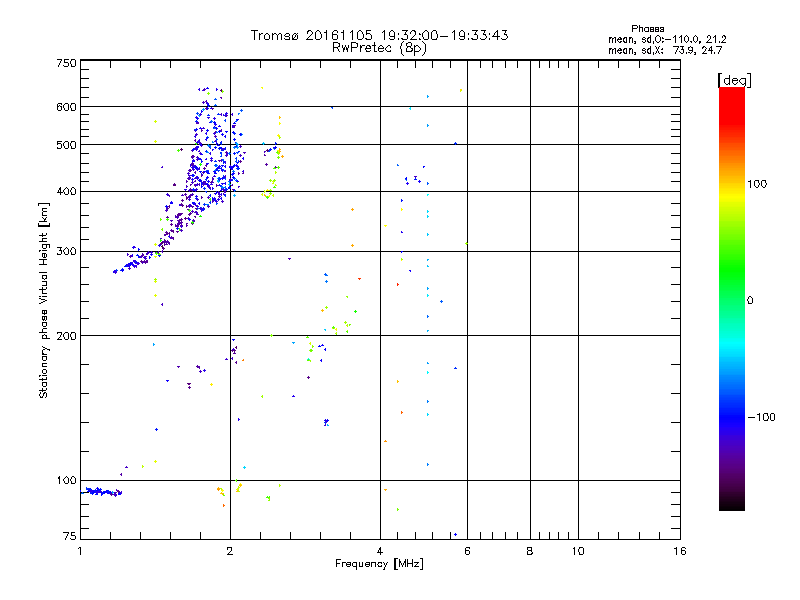Select the "200" height tick label

tap(66, 336)
